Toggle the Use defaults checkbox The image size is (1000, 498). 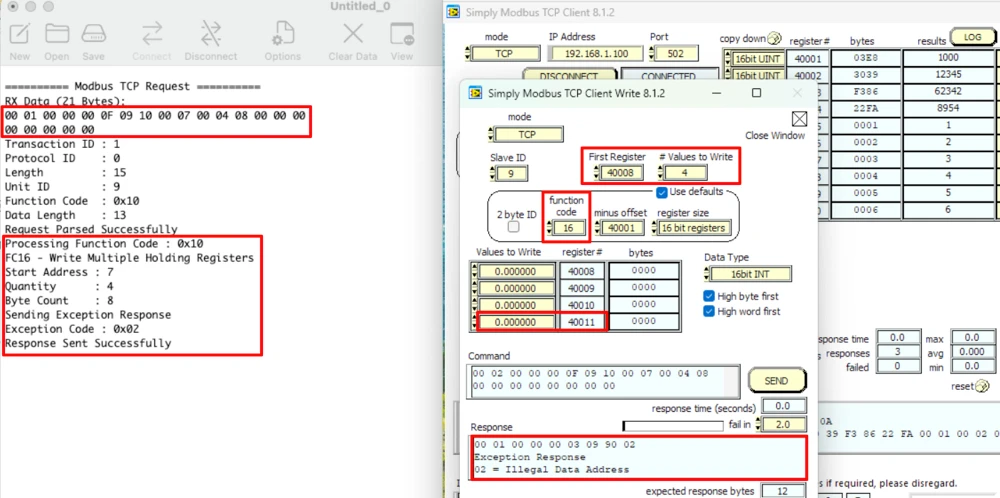click(661, 192)
